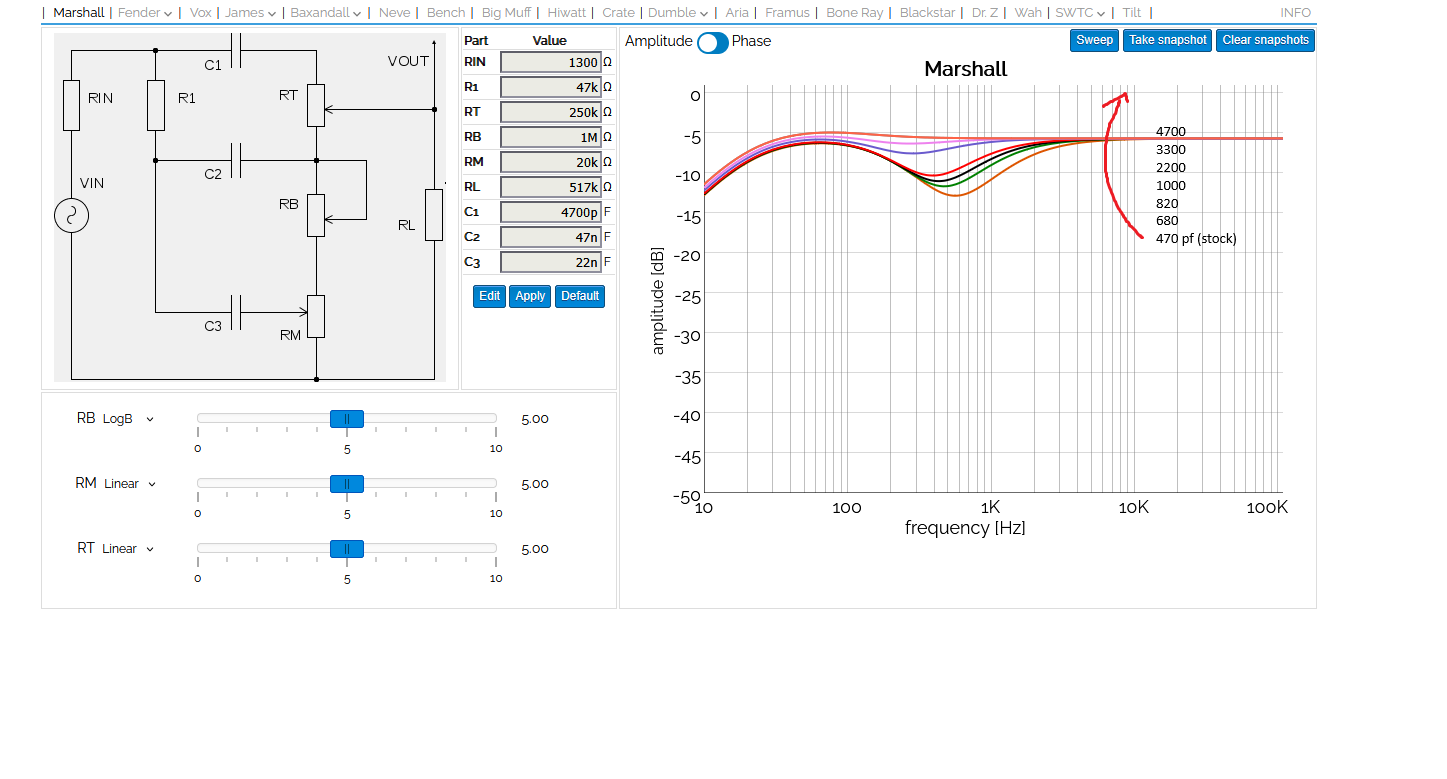This screenshot has width=1447, height=779.
Task: Expand the Fender tone stack menu
Action: click(145, 13)
